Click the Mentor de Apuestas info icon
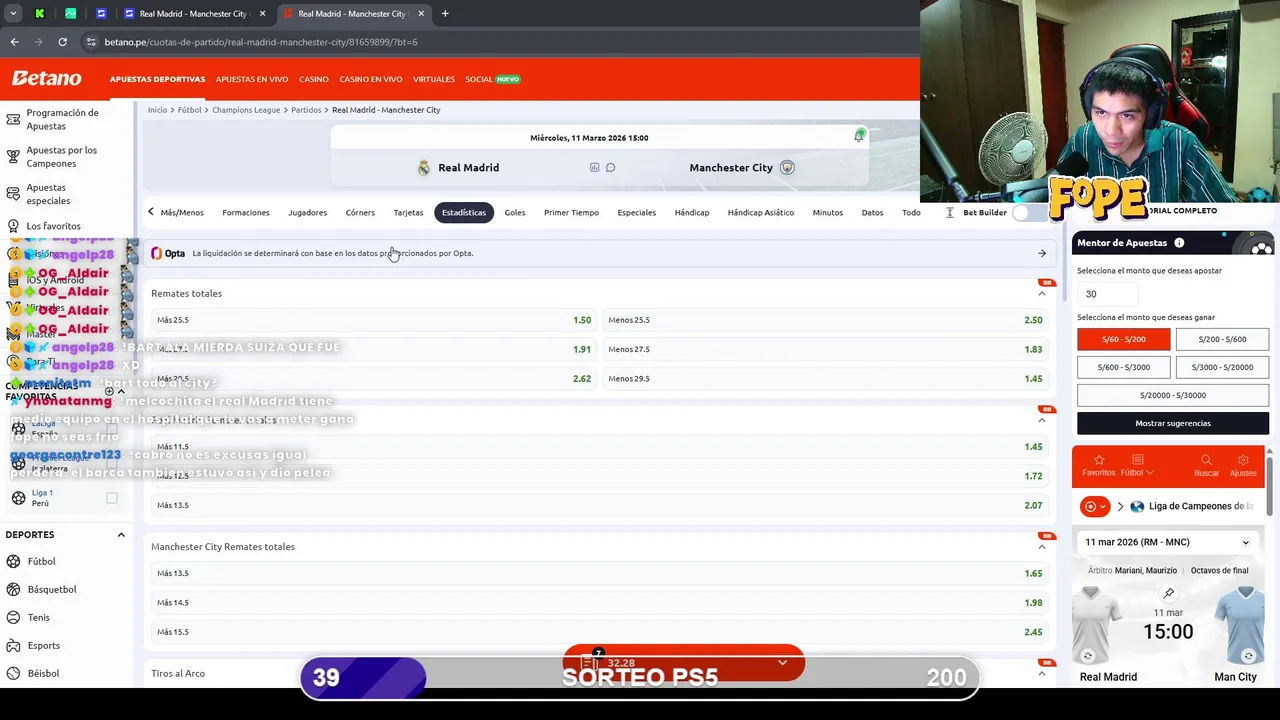 (x=1179, y=243)
